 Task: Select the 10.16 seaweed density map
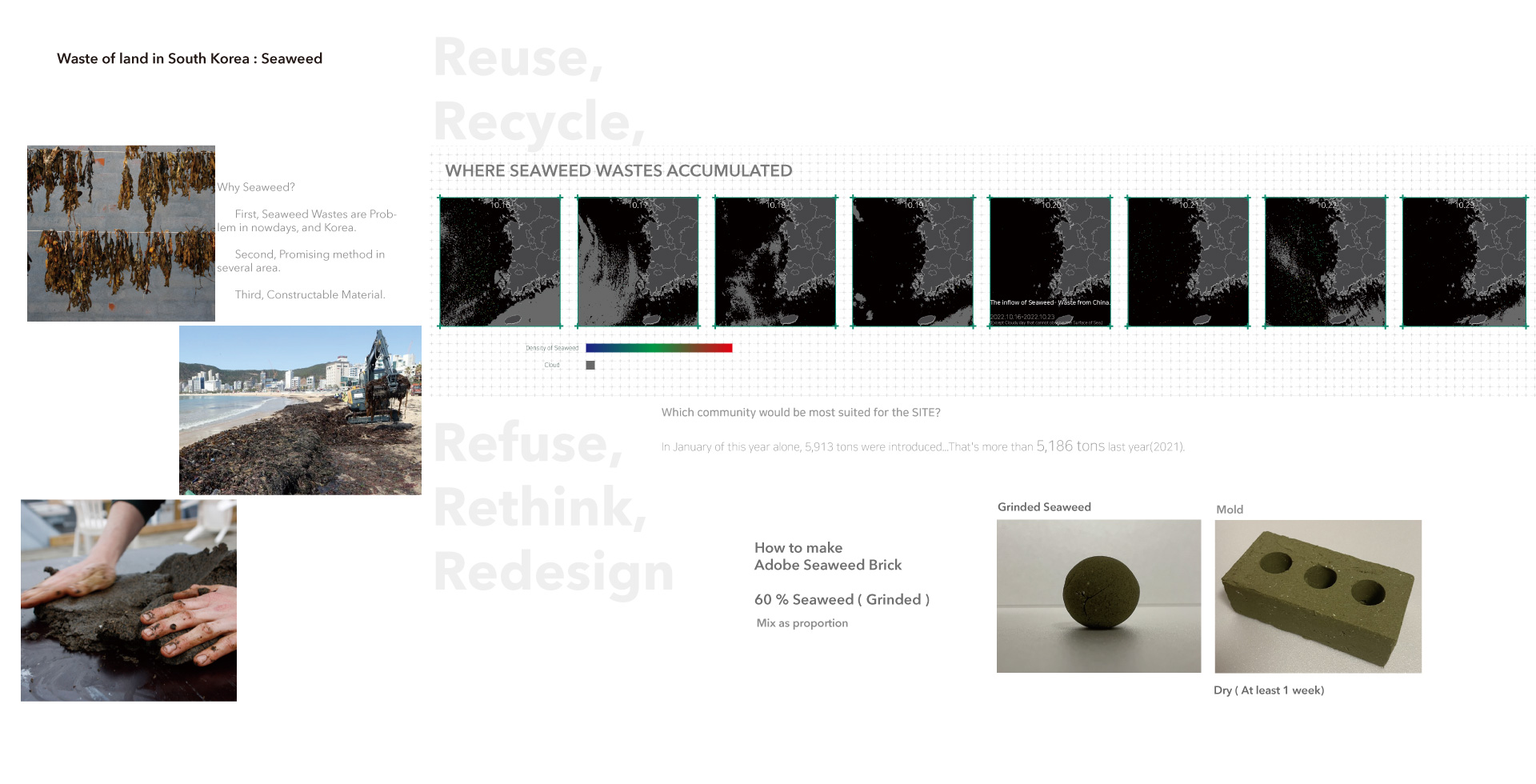pos(500,262)
